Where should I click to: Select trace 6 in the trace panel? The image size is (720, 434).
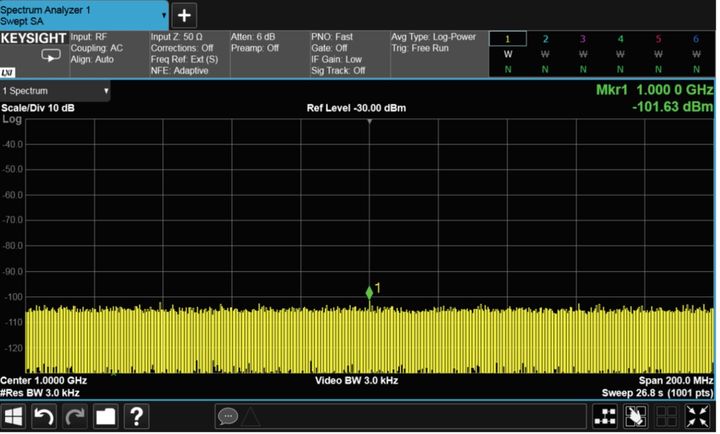pos(696,54)
